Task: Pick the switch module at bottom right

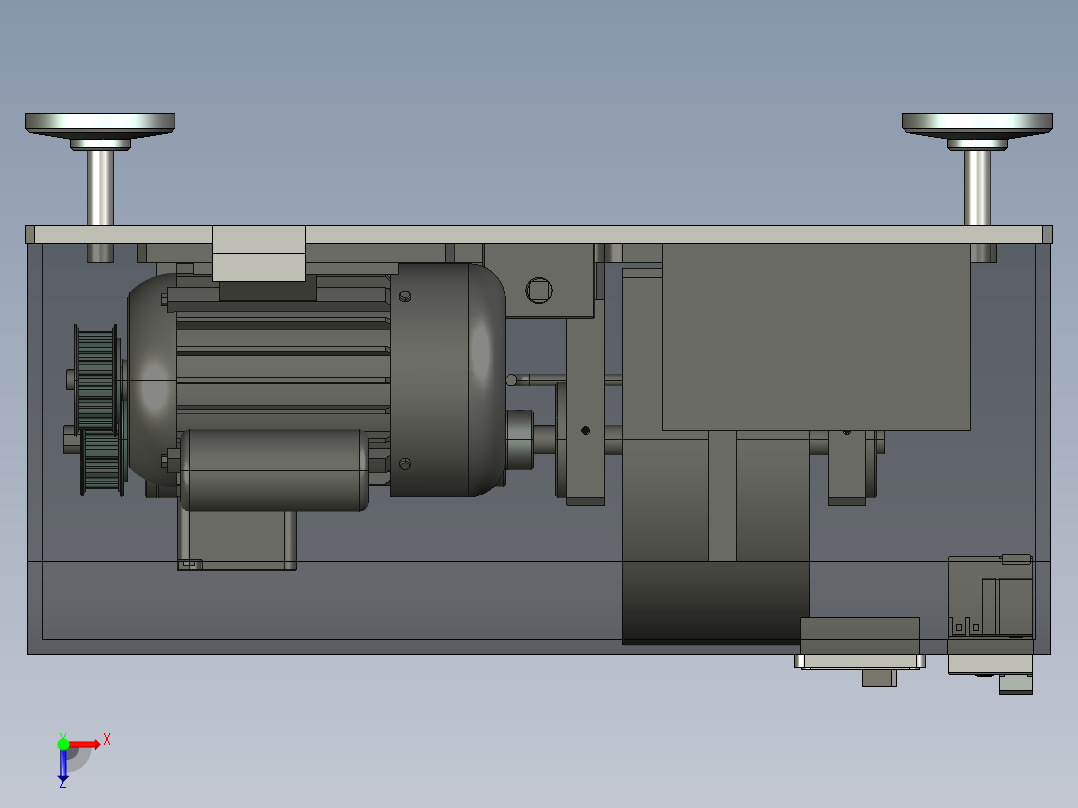Action: tap(991, 615)
